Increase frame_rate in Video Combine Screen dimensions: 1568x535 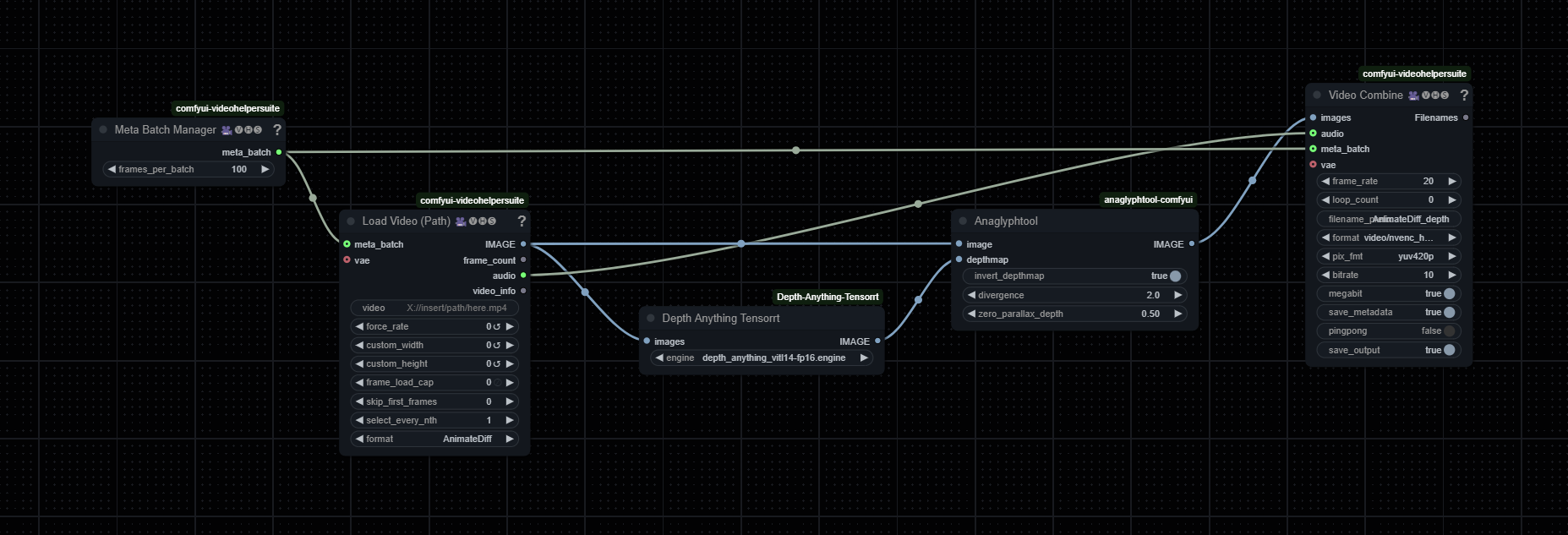pos(1452,181)
